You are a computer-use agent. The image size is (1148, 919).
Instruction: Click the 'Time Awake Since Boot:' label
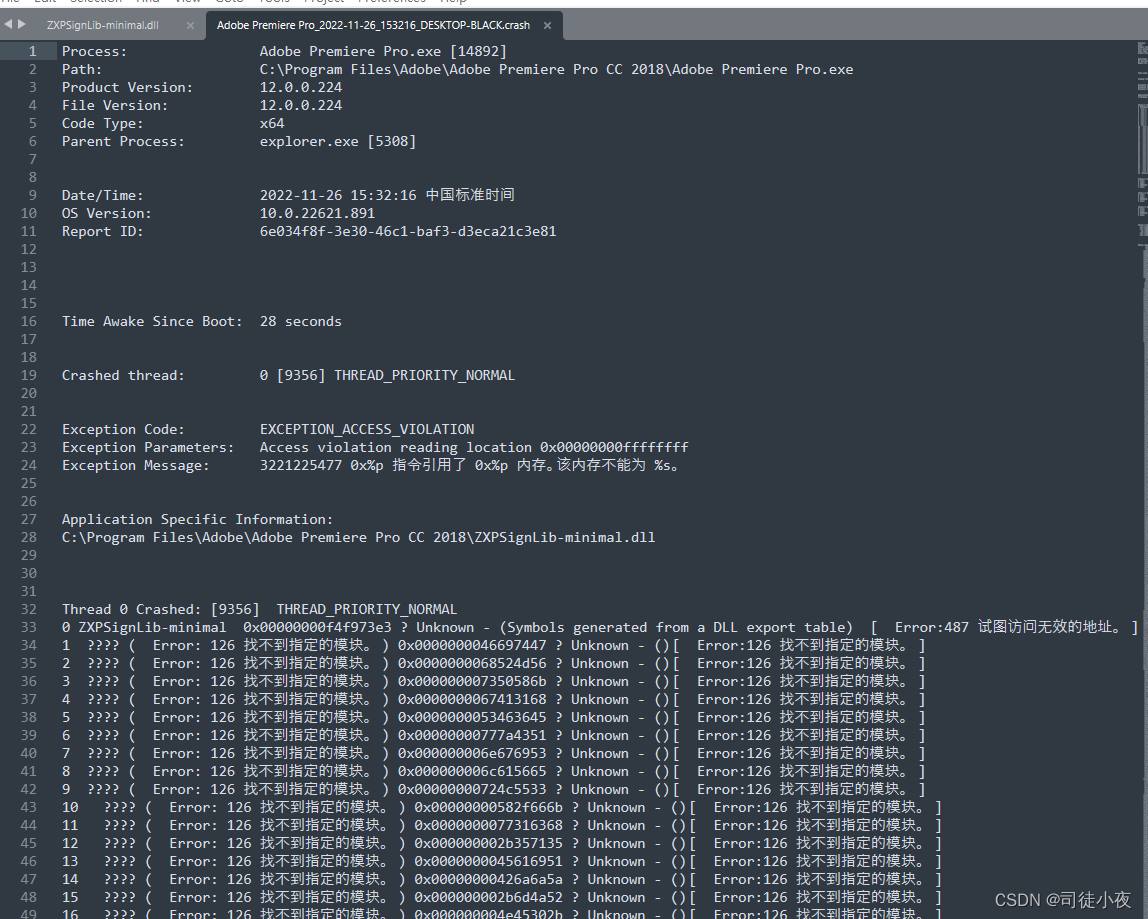(152, 321)
